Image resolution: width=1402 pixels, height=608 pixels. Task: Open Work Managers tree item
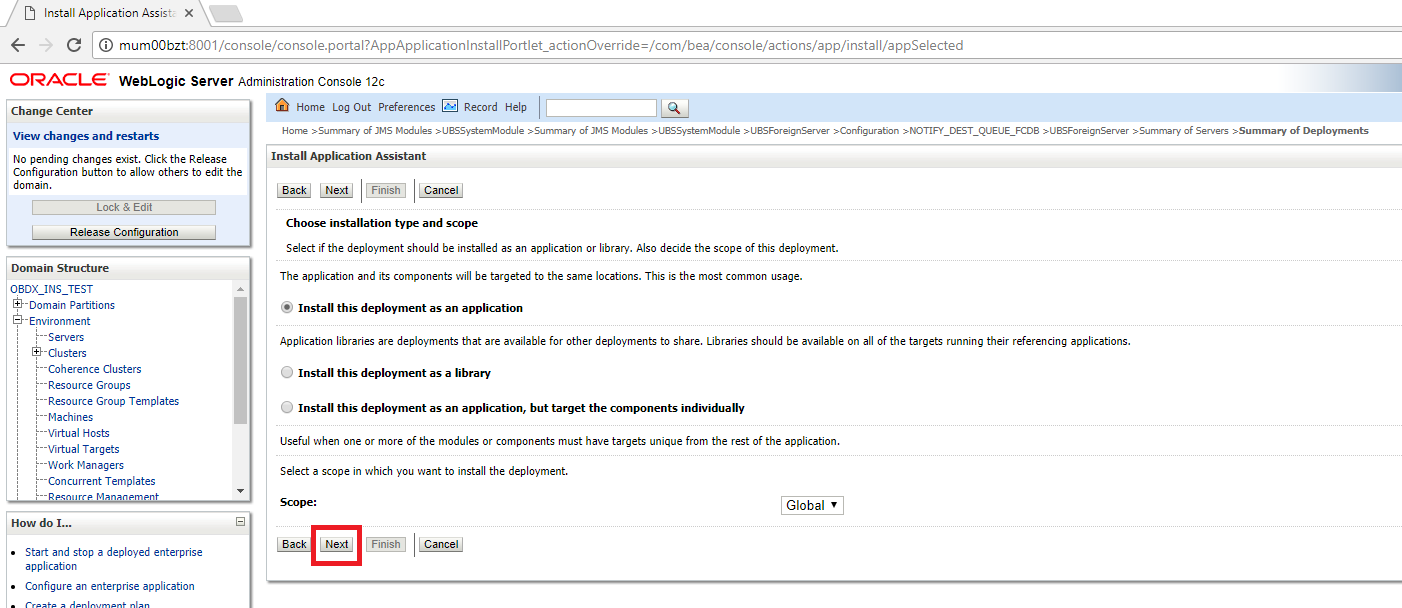tap(86, 465)
